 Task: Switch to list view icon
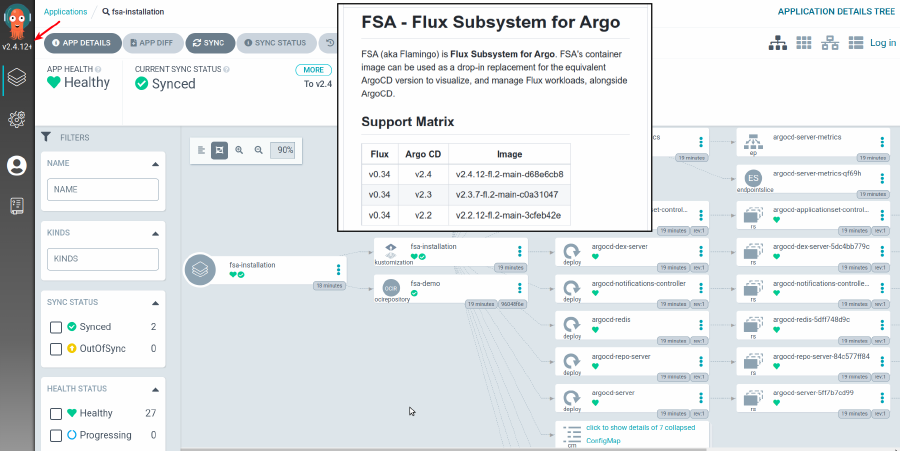coord(854,43)
